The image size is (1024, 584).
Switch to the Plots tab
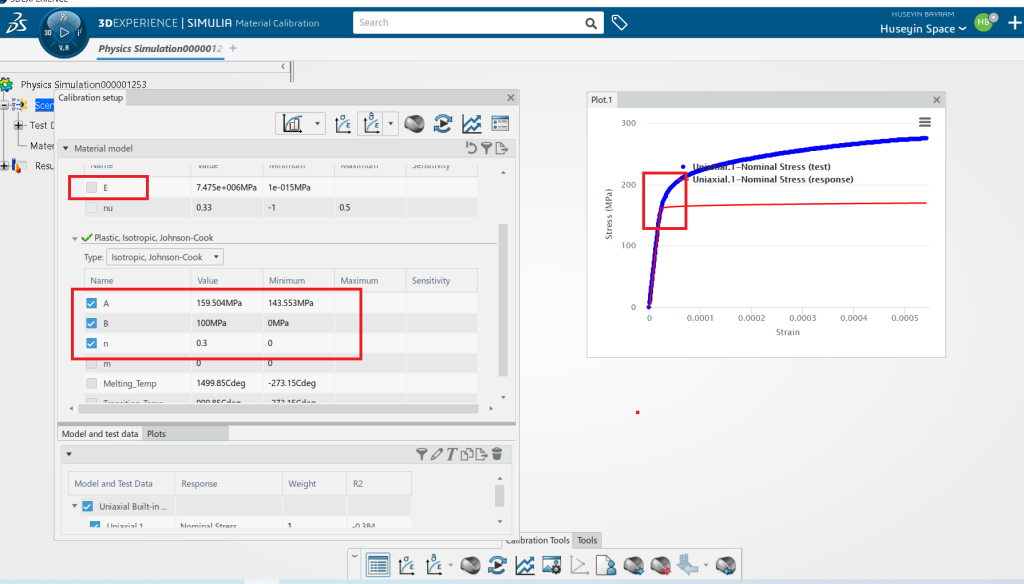(156, 434)
